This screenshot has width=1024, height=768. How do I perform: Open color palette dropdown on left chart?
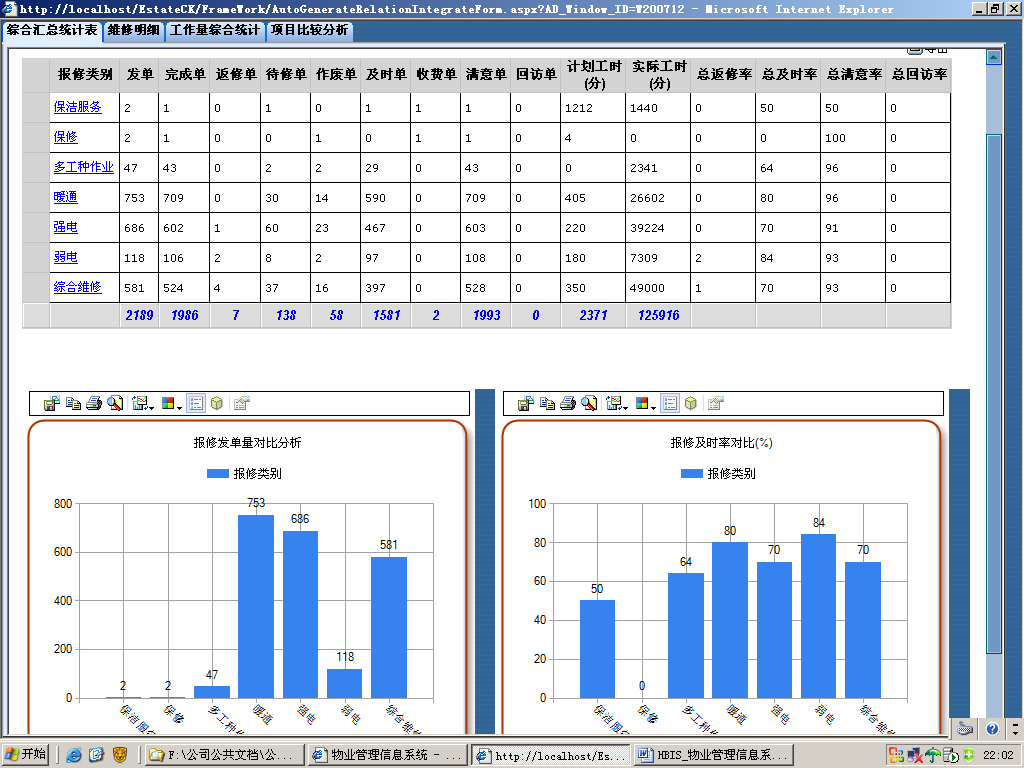tap(170, 403)
